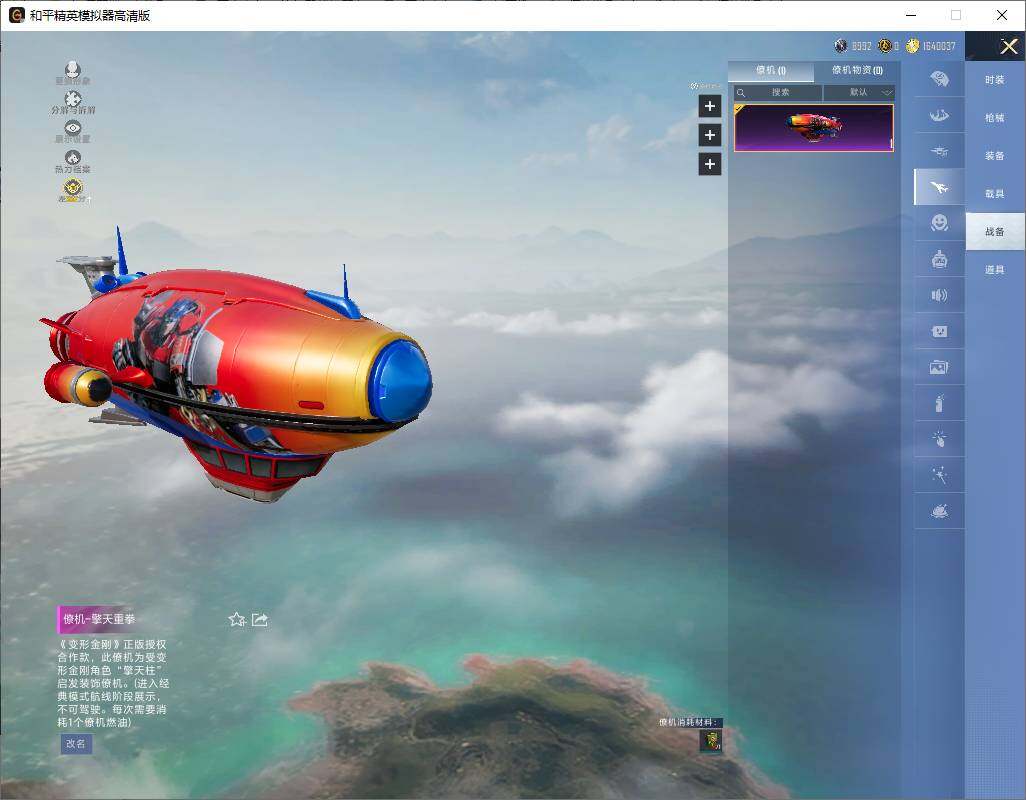This screenshot has height=800, width=1026.
Task: Minimize the emulator window
Action: pos(911,15)
